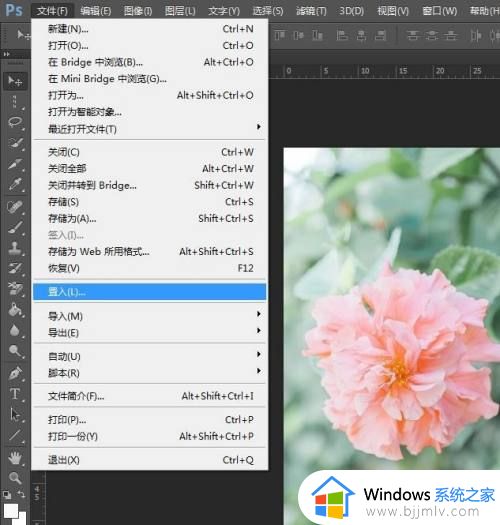Open the 3D(D) menu
500x525 pixels.
pyautogui.click(x=351, y=11)
